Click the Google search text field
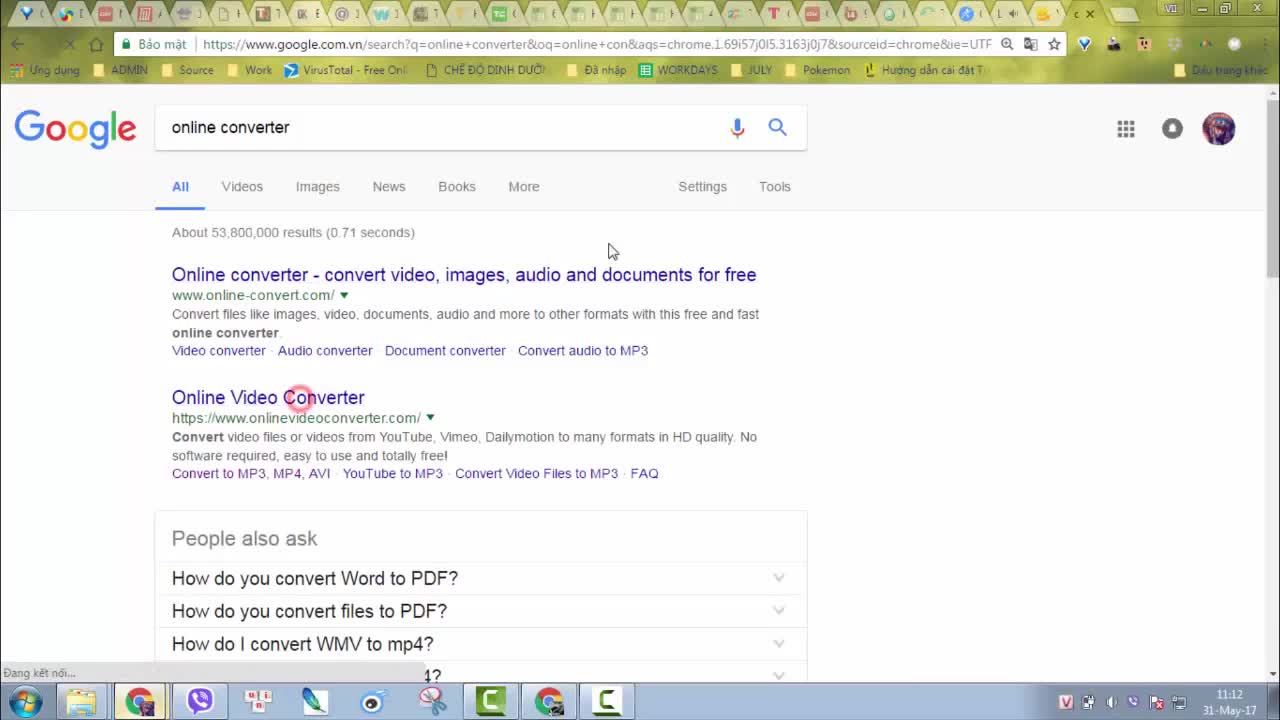Screen dimensions: 1280x720 coord(440,128)
